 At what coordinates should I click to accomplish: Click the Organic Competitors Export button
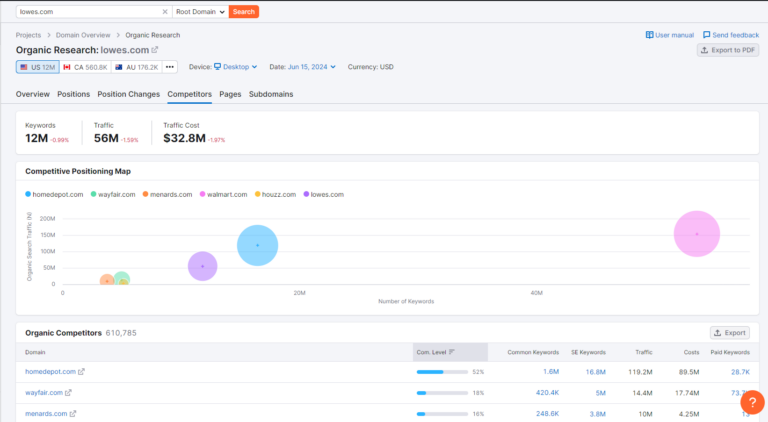point(730,333)
